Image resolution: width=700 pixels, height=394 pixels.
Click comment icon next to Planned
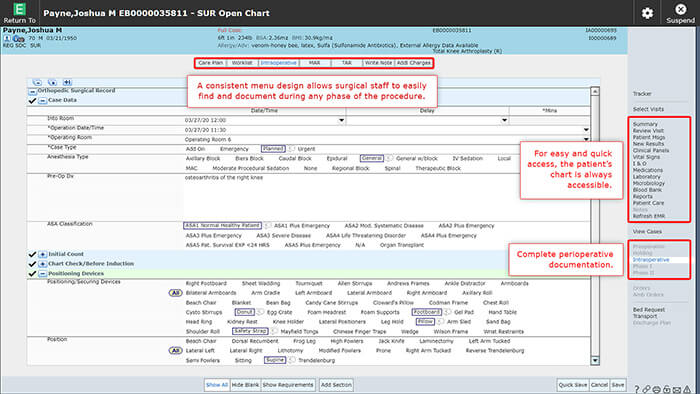point(291,149)
